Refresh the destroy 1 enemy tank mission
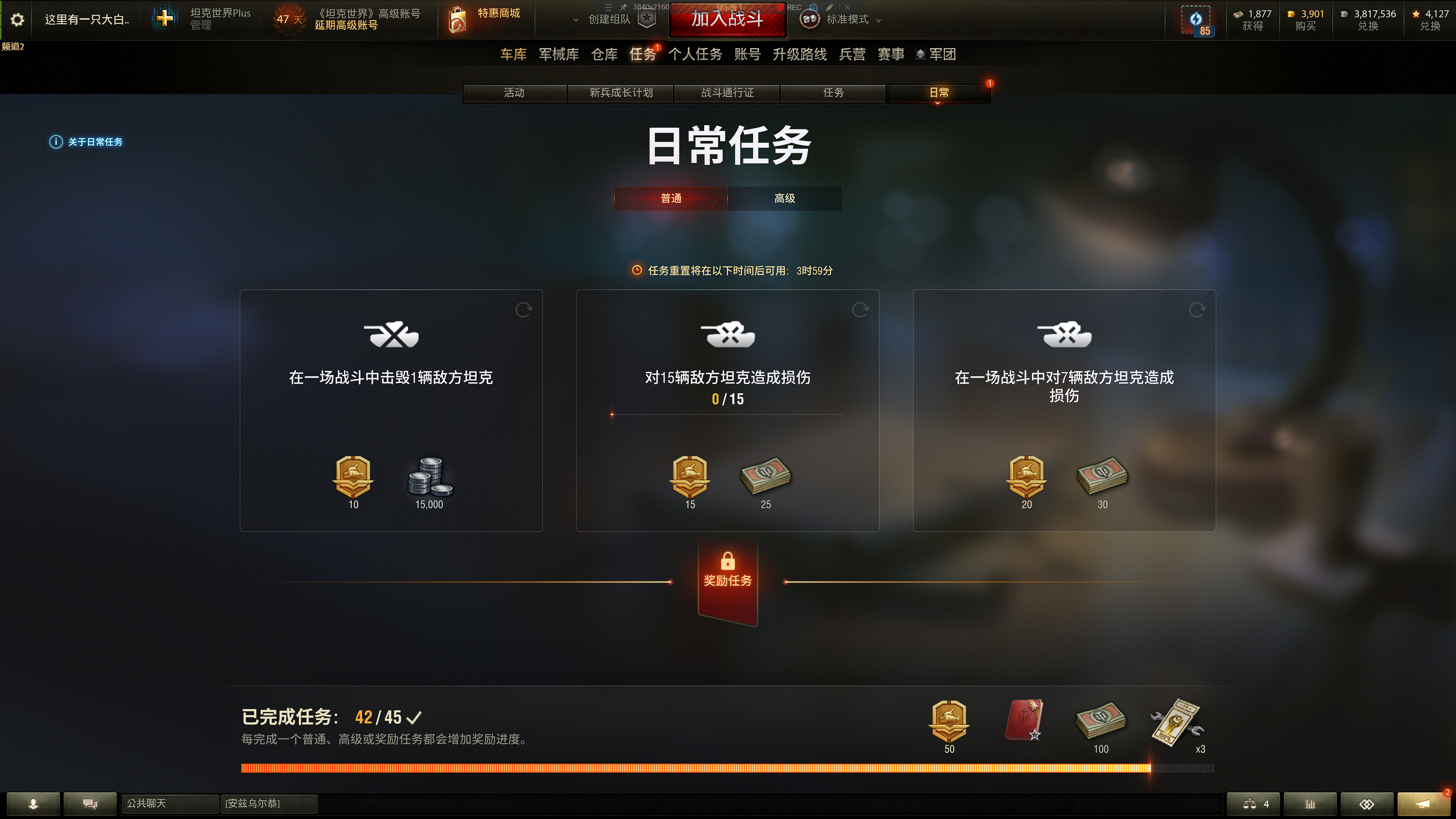 tap(524, 310)
